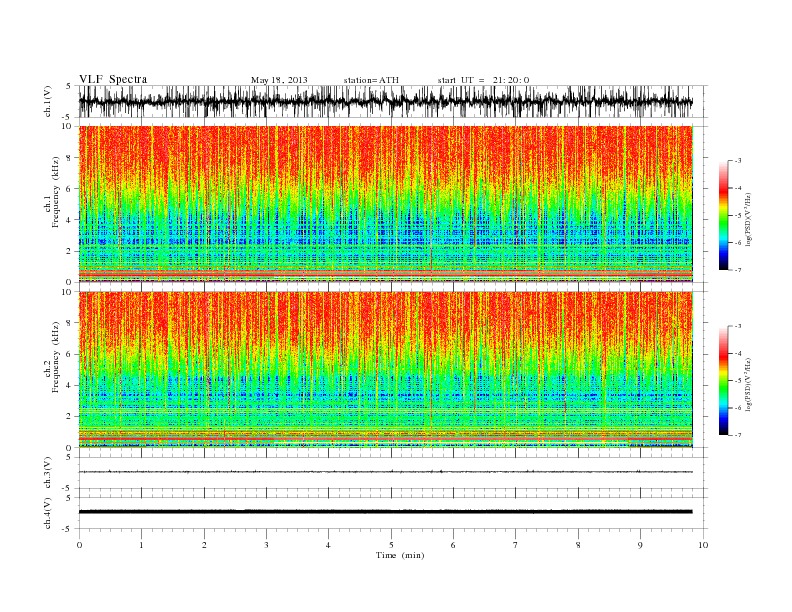Click the "ch.4(V)" axis label

coord(48,513)
